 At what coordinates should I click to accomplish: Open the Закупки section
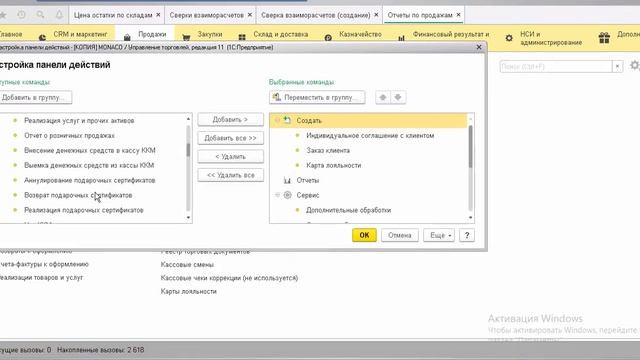pyautogui.click(x=210, y=34)
